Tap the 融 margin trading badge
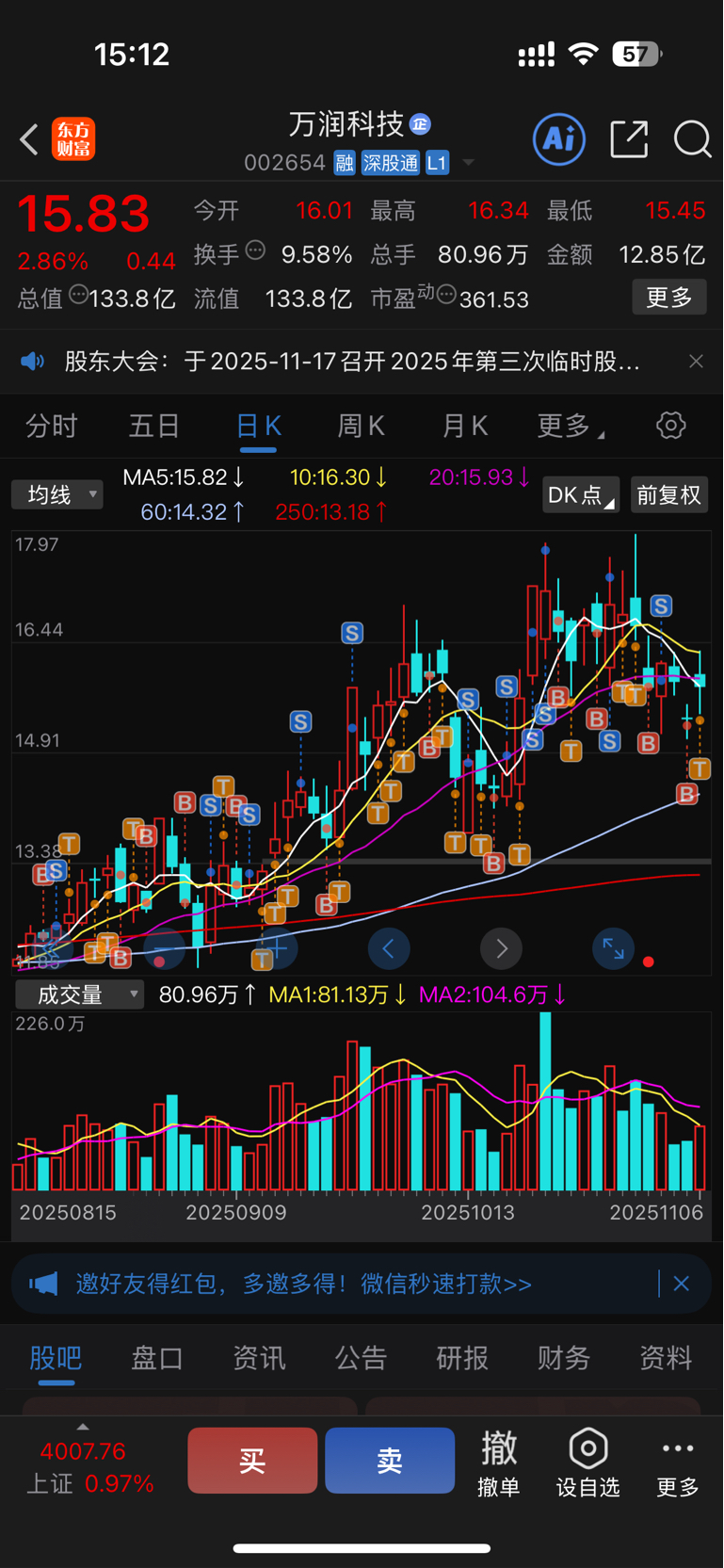The height and width of the screenshot is (1568, 724). point(345,163)
